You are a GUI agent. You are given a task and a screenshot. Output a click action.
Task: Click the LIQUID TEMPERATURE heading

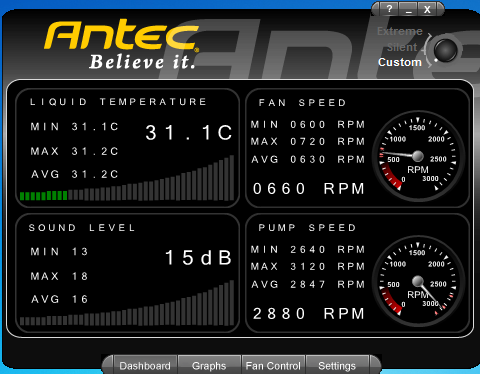(118, 102)
